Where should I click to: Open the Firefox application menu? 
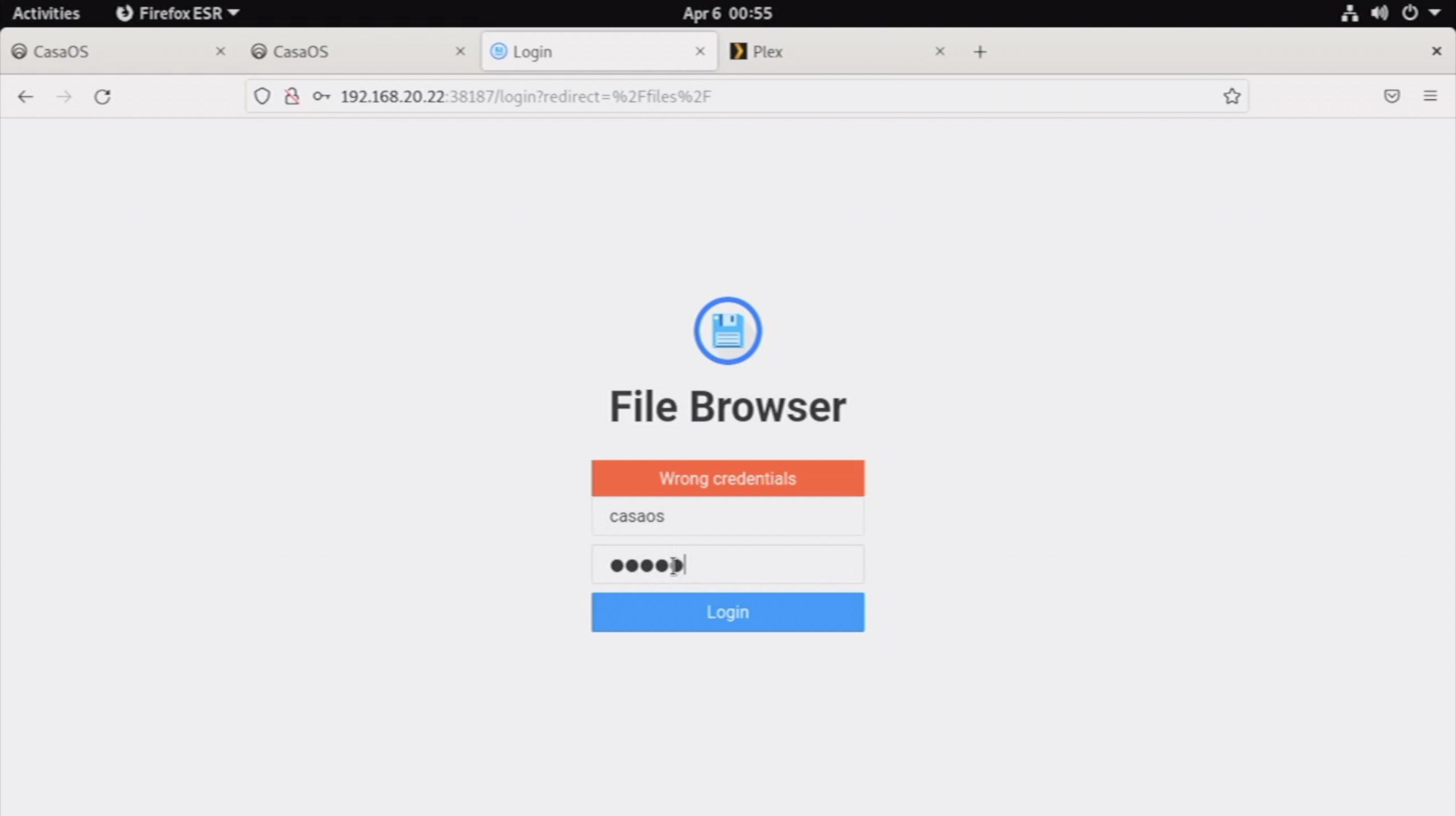pos(1431,96)
